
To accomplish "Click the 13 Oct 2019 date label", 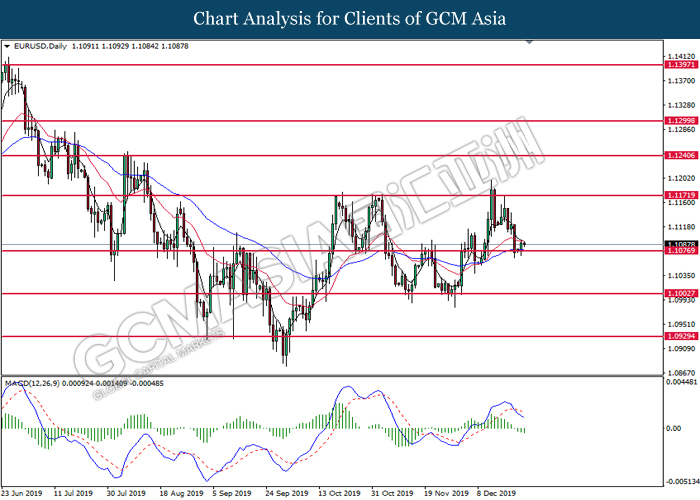I will [339, 493].
